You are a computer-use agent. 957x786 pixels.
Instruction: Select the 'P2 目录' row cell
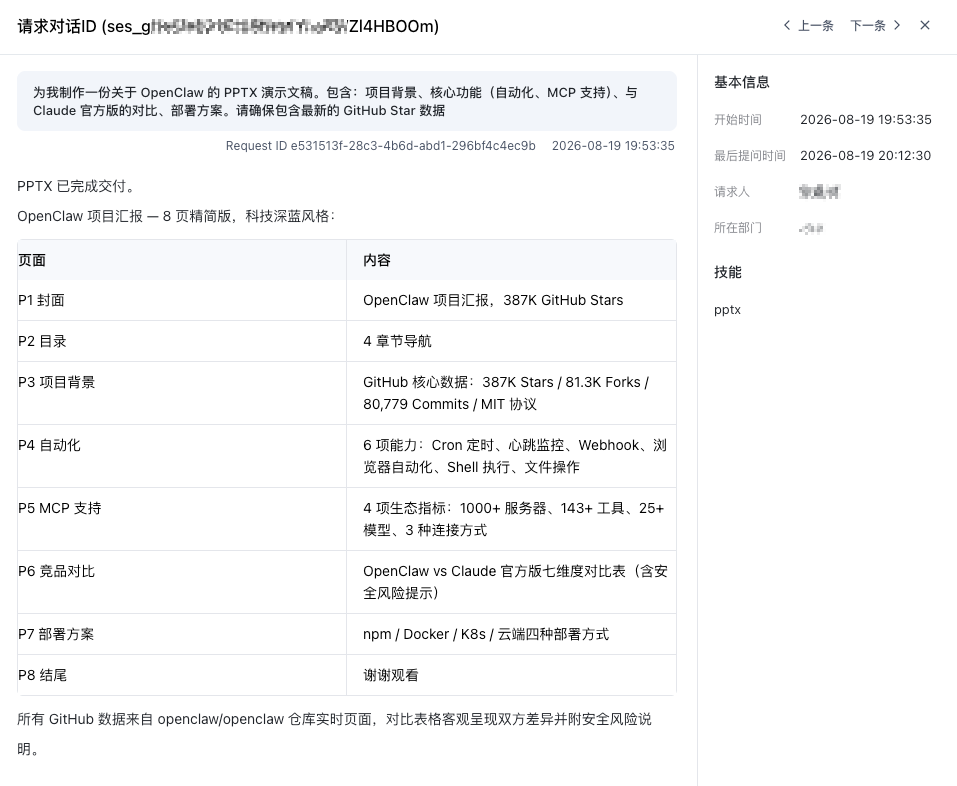(182, 341)
